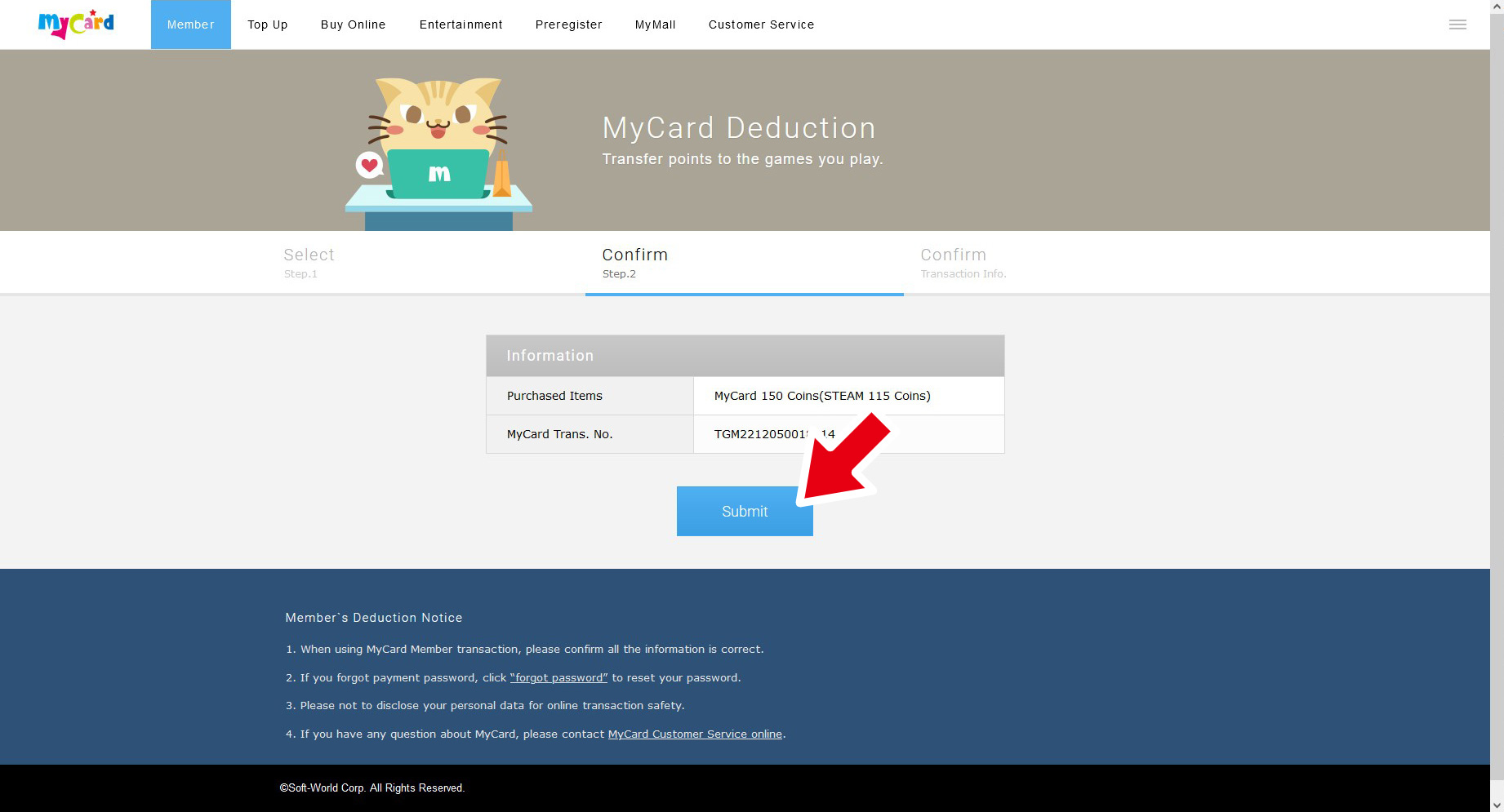Open the hamburger menu icon
The width and height of the screenshot is (1504, 812).
point(1457,24)
